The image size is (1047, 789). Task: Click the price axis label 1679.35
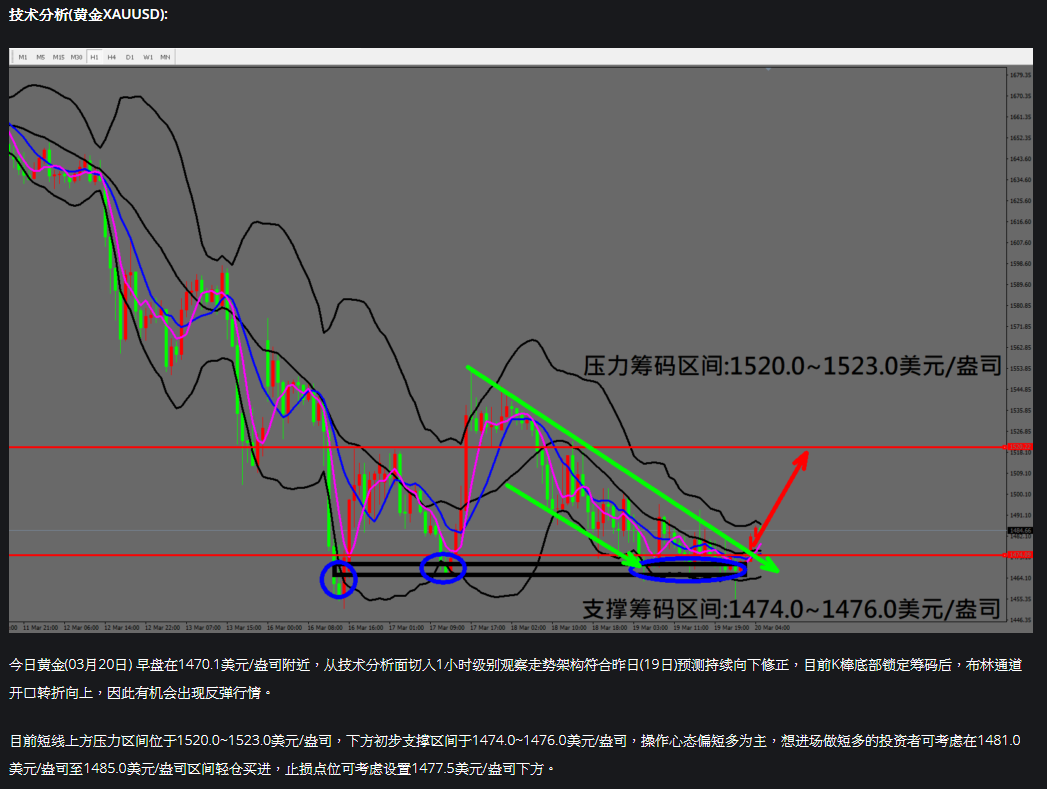[x=1020, y=75]
